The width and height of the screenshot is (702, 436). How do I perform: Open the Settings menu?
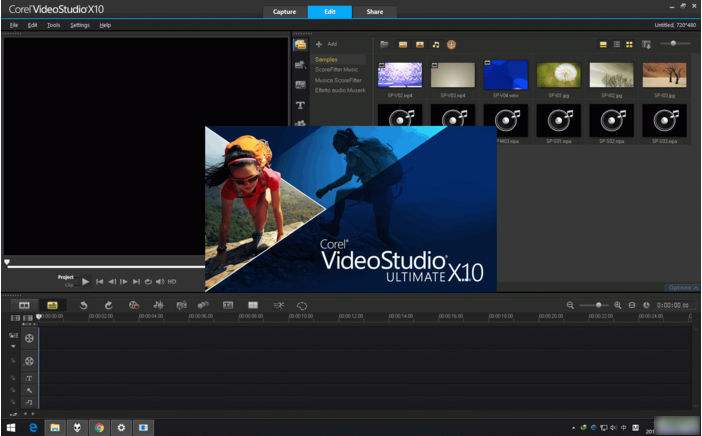click(80, 26)
